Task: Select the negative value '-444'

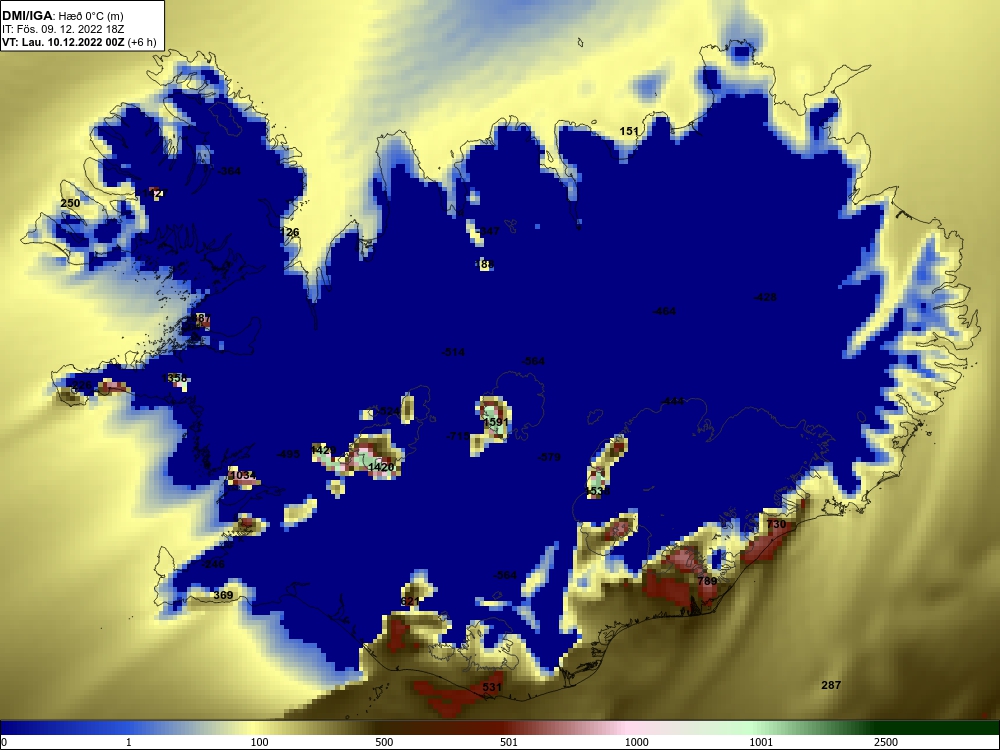Action: pyautogui.click(x=672, y=401)
